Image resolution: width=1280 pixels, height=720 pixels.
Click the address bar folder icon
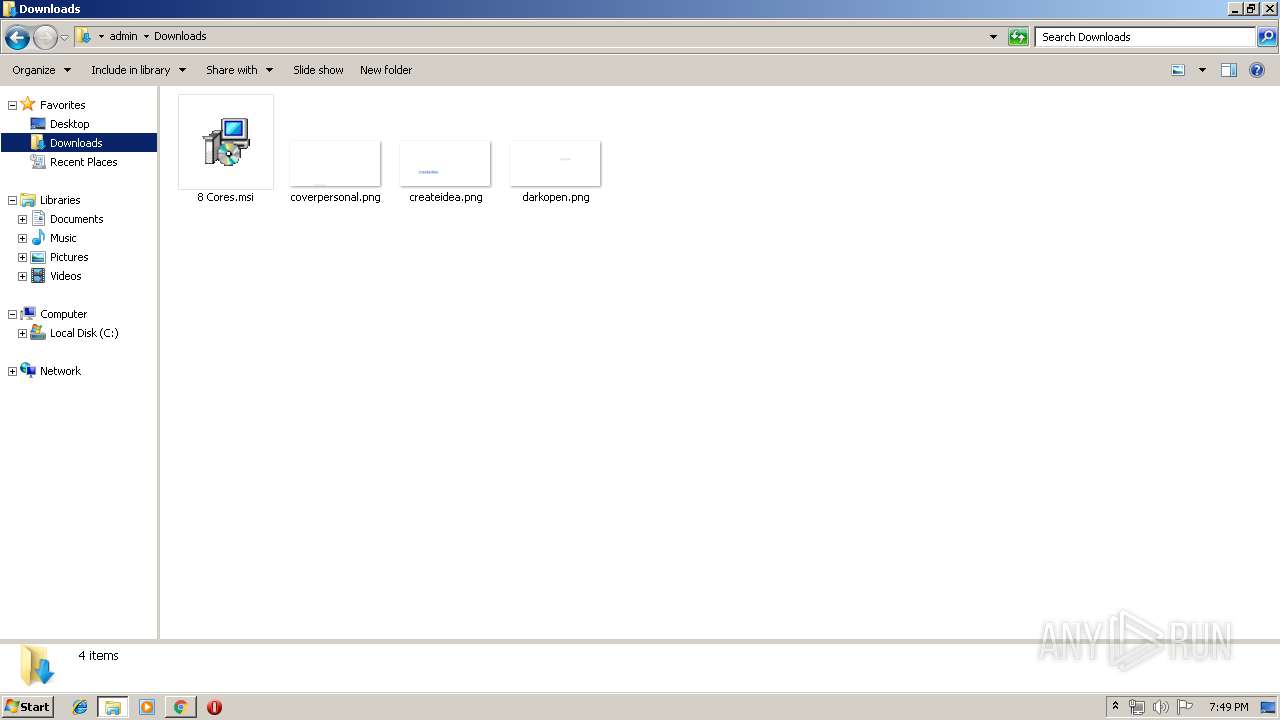tap(84, 37)
